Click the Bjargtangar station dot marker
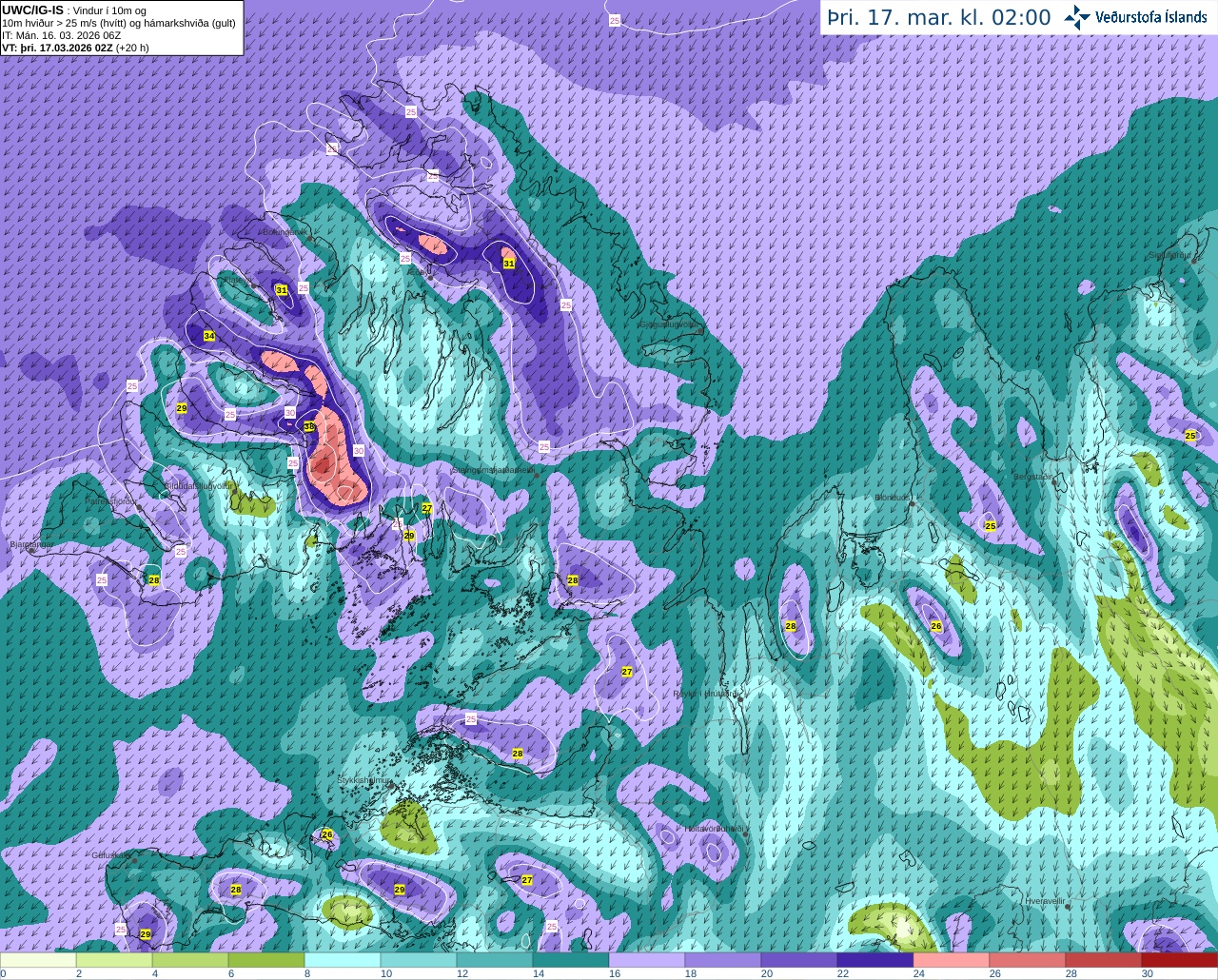Screen dimensions: 1218x980 coord(31,551)
